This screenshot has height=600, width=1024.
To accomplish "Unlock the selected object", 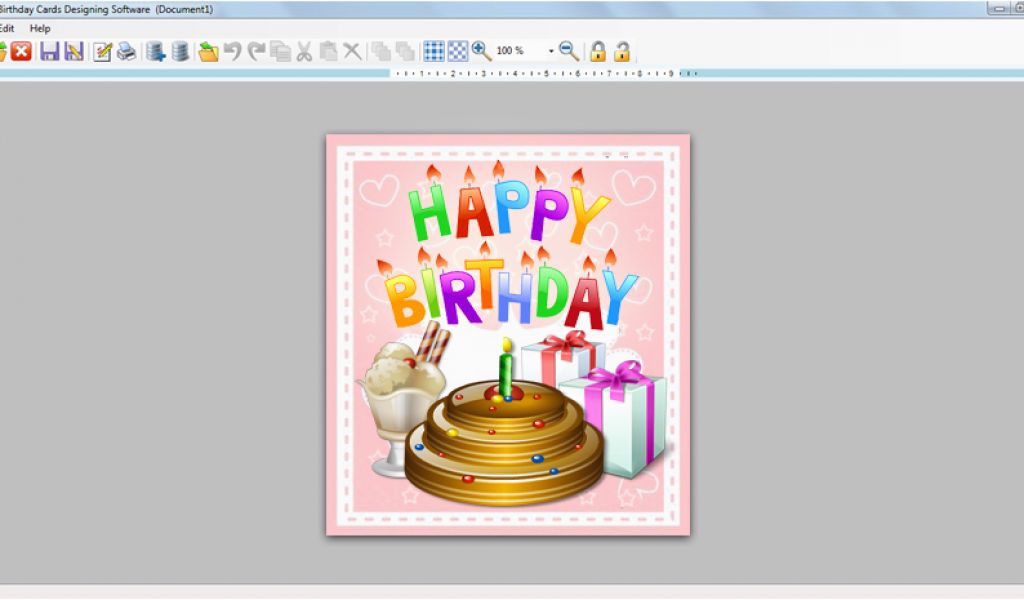I will pos(622,51).
